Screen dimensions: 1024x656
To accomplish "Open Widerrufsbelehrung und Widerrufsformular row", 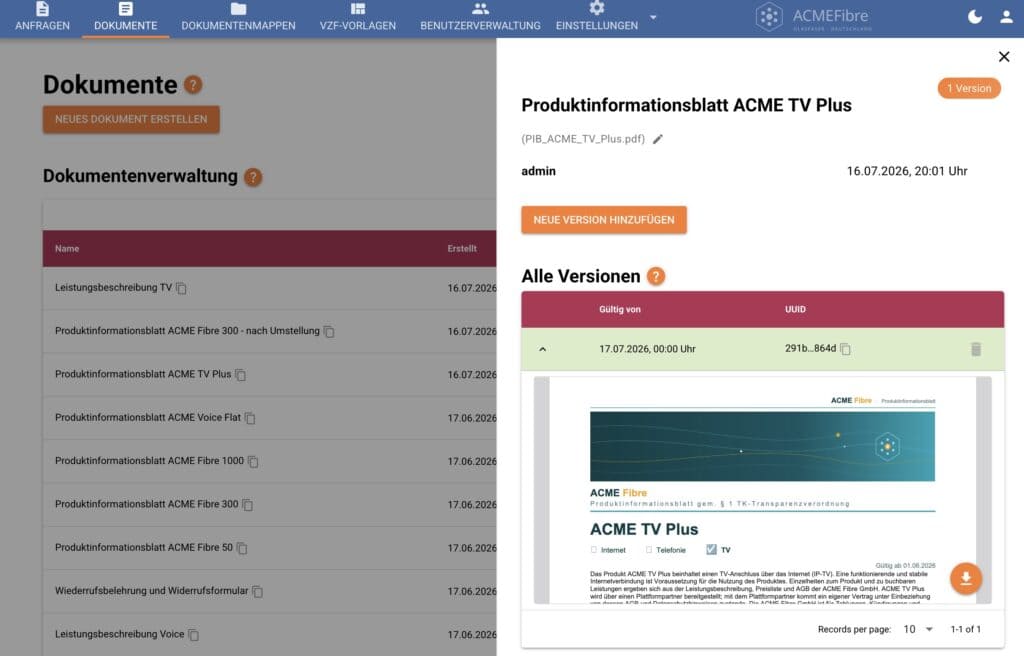I will coord(269,591).
